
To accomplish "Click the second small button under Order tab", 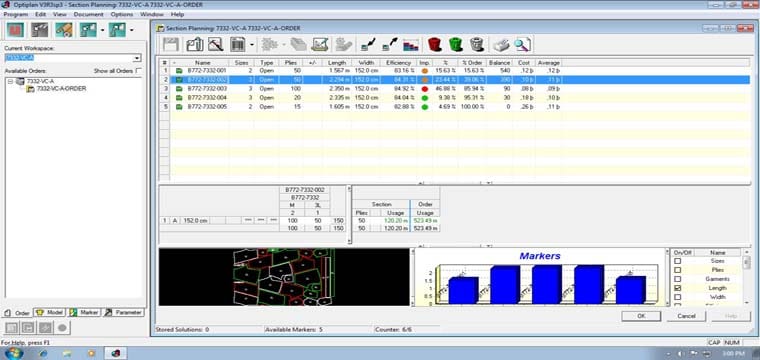I will (x=28, y=328).
